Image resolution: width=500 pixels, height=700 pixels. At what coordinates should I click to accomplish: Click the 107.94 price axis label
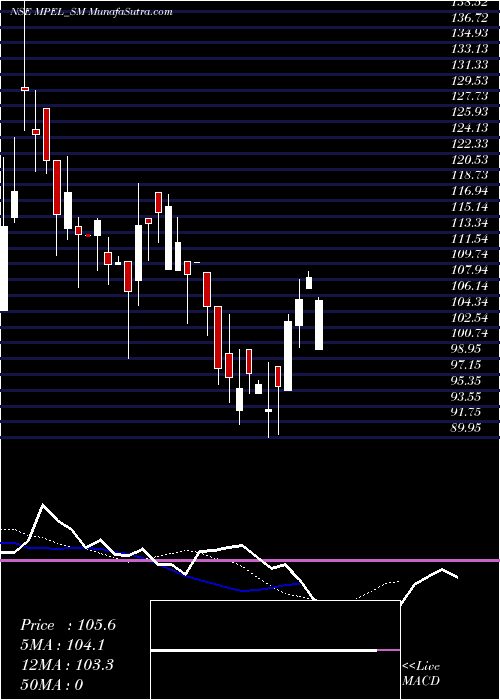[x=469, y=270]
